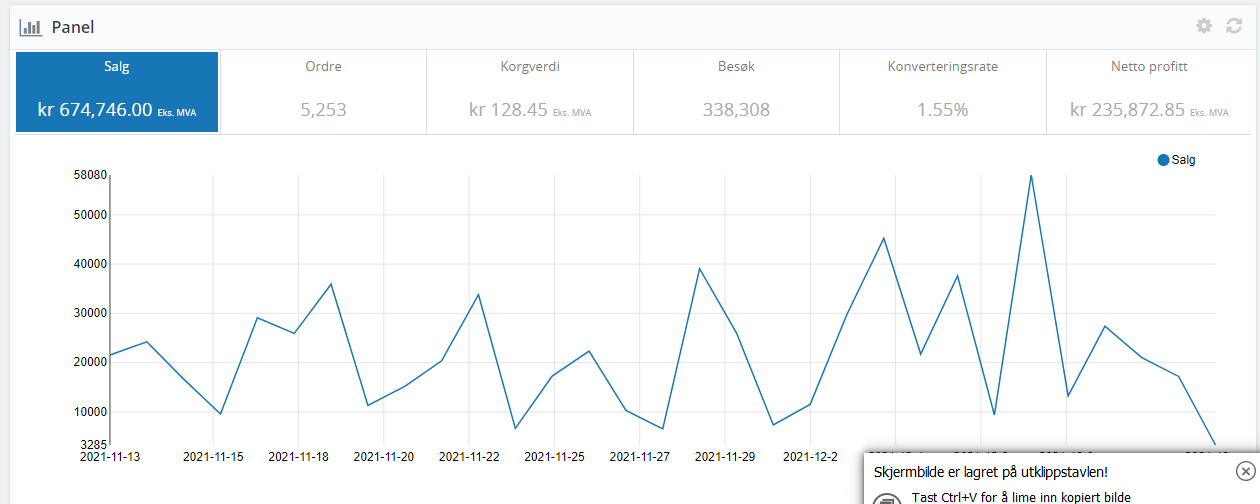Select the Konverteringsrate tab
1260x504 pixels.
[943, 92]
